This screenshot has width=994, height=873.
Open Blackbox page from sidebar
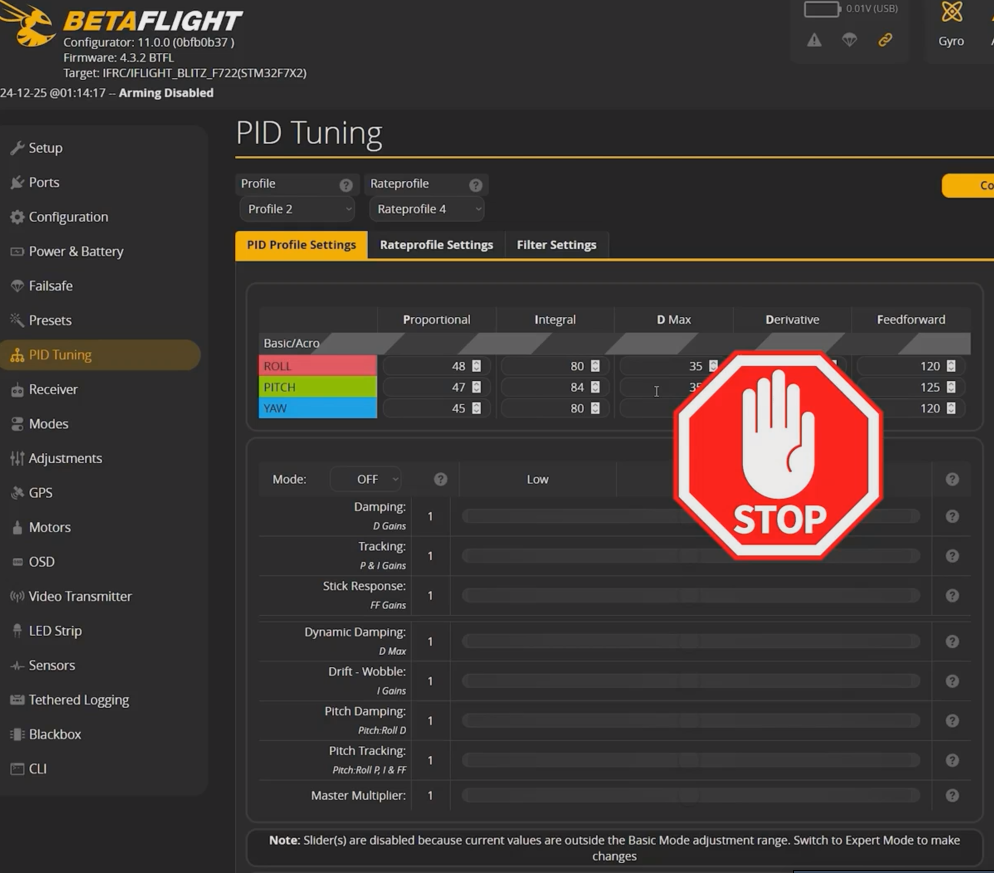[55, 734]
